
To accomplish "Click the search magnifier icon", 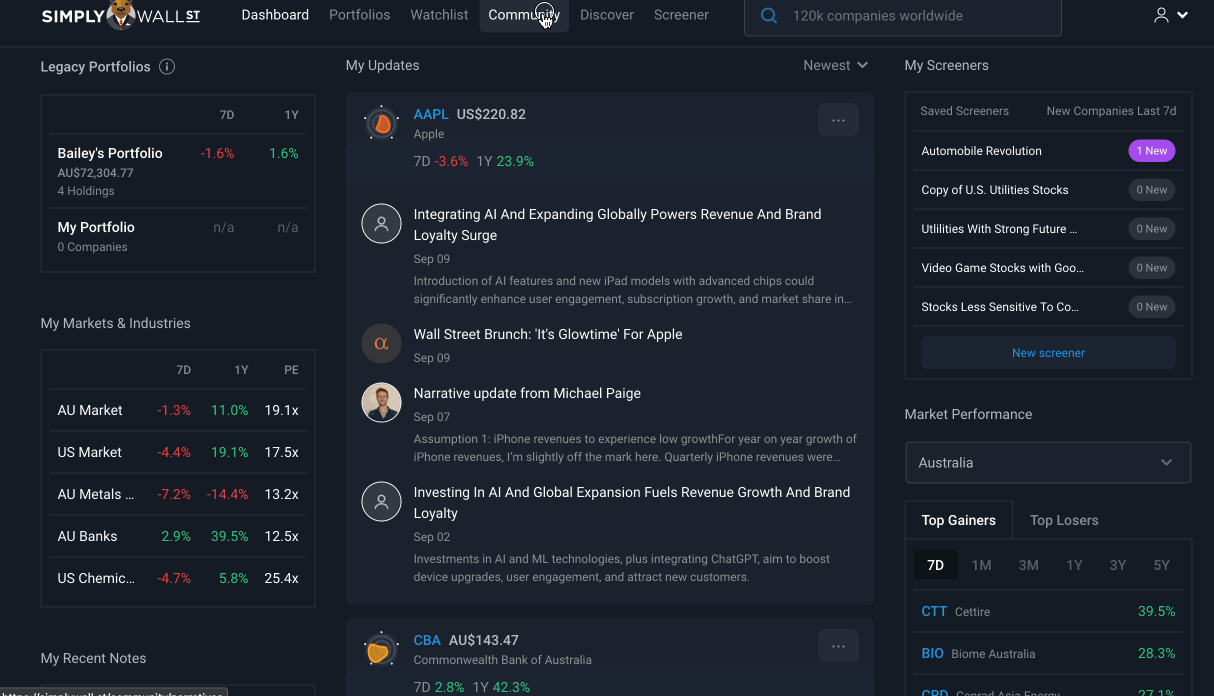I will pos(769,16).
